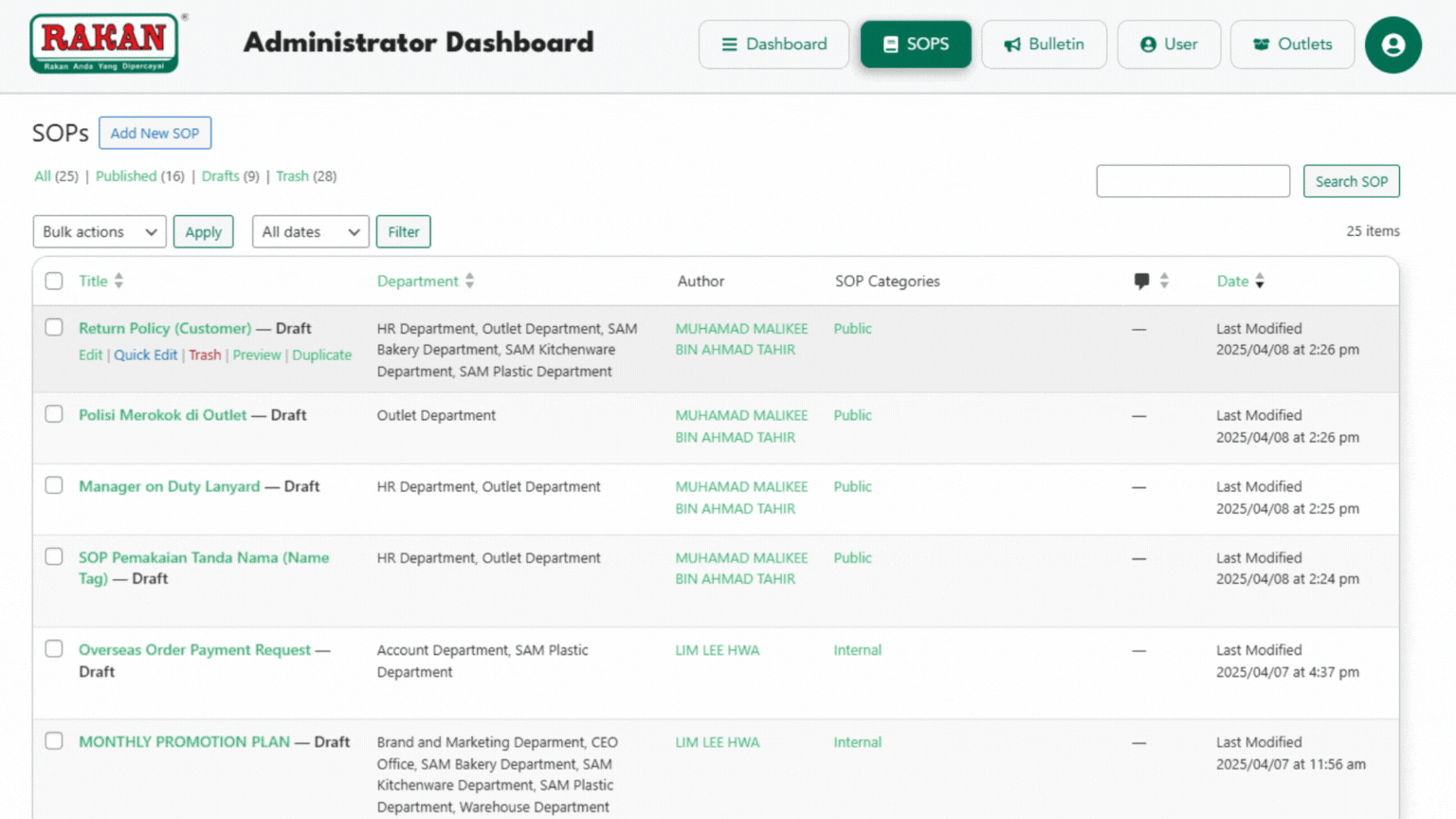1456x819 pixels.
Task: Open the All dates dropdown
Action: (310, 231)
